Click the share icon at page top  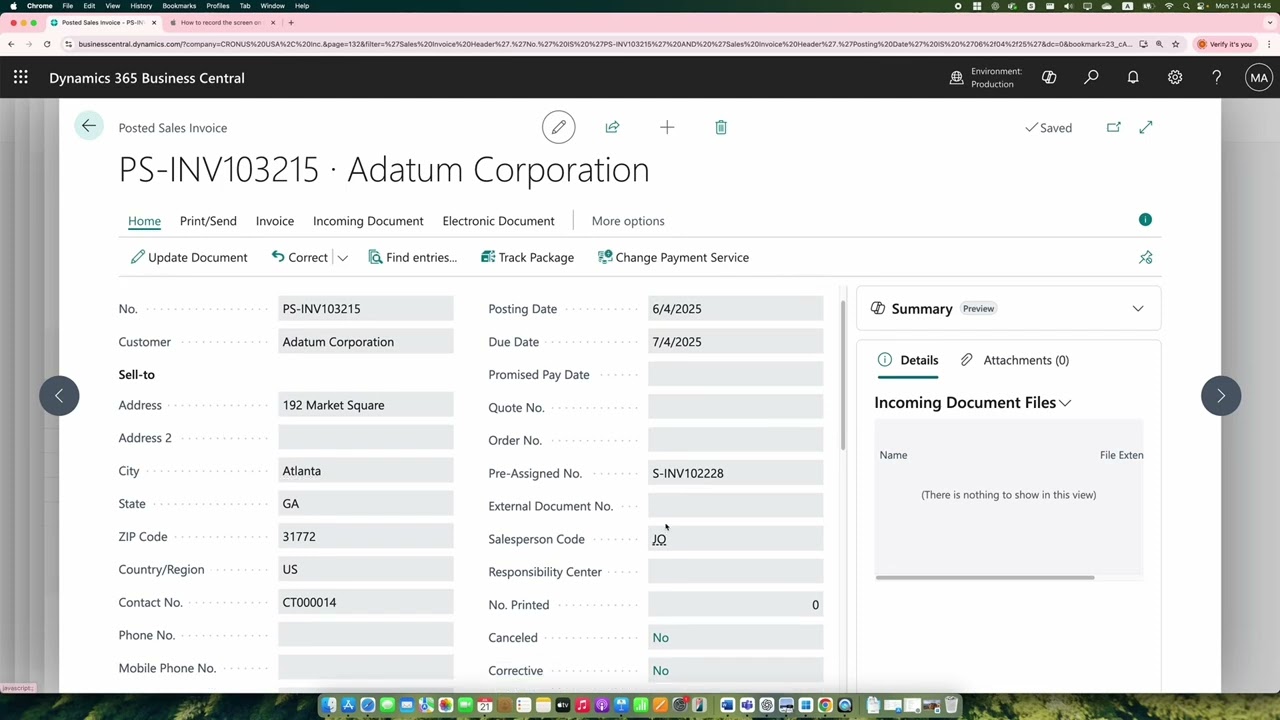pos(612,127)
